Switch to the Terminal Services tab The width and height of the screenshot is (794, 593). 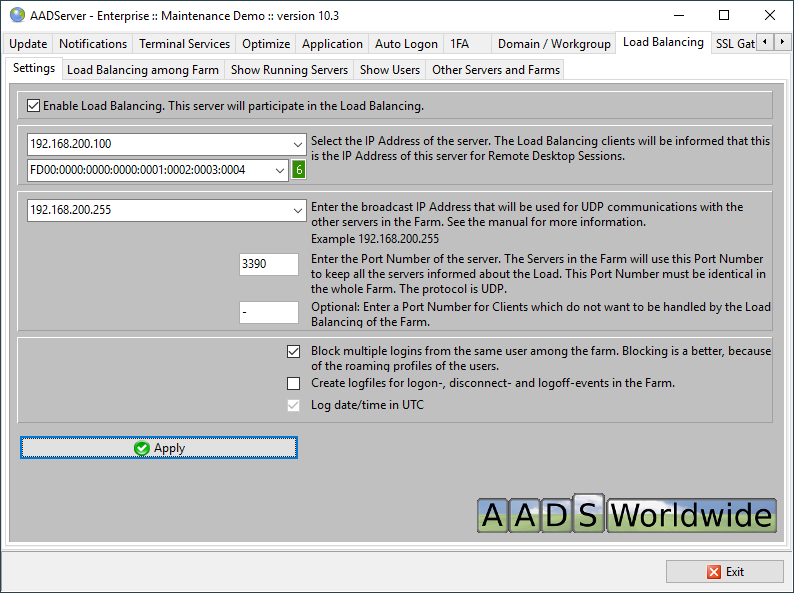tap(184, 44)
